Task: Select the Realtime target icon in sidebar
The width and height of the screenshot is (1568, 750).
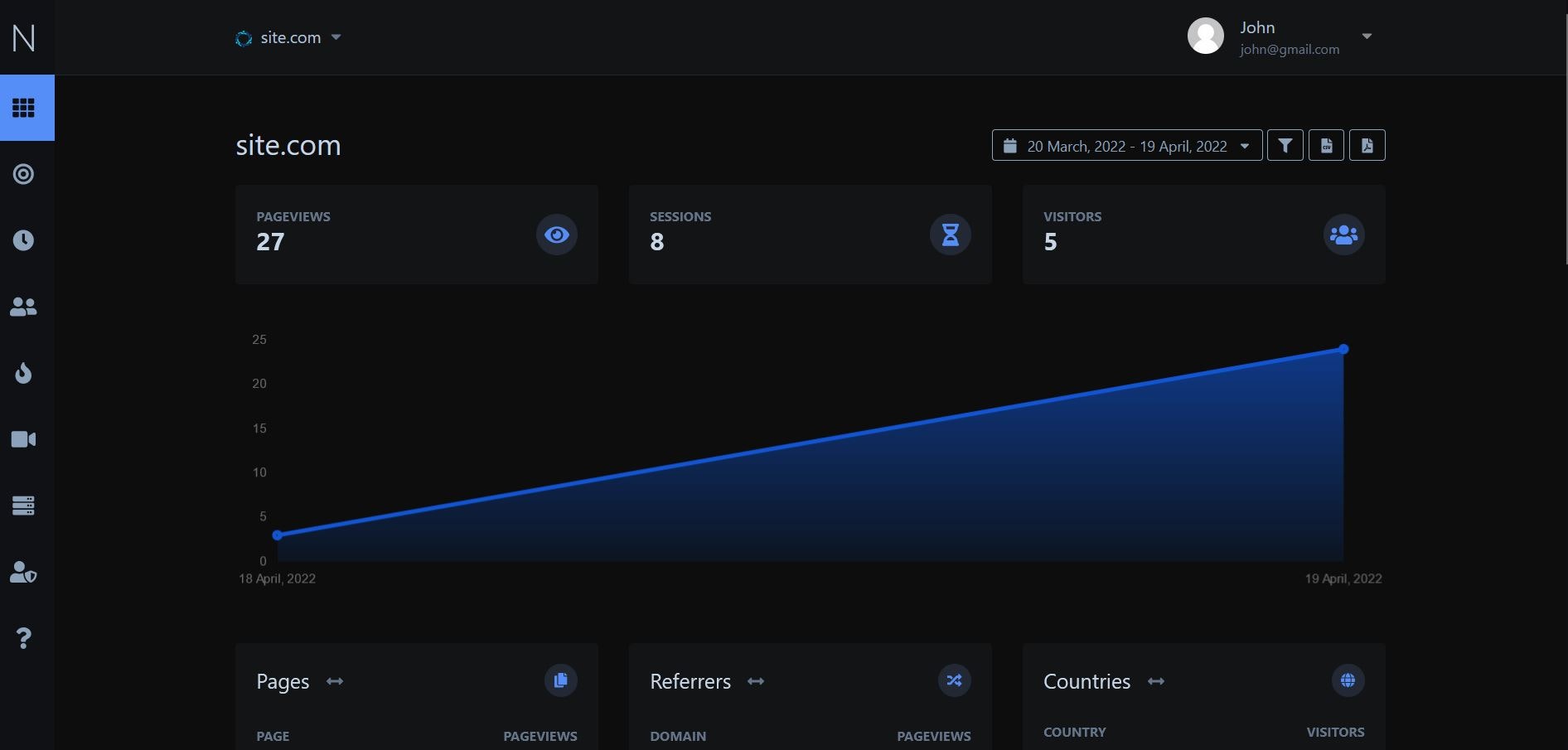Action: coord(24,174)
